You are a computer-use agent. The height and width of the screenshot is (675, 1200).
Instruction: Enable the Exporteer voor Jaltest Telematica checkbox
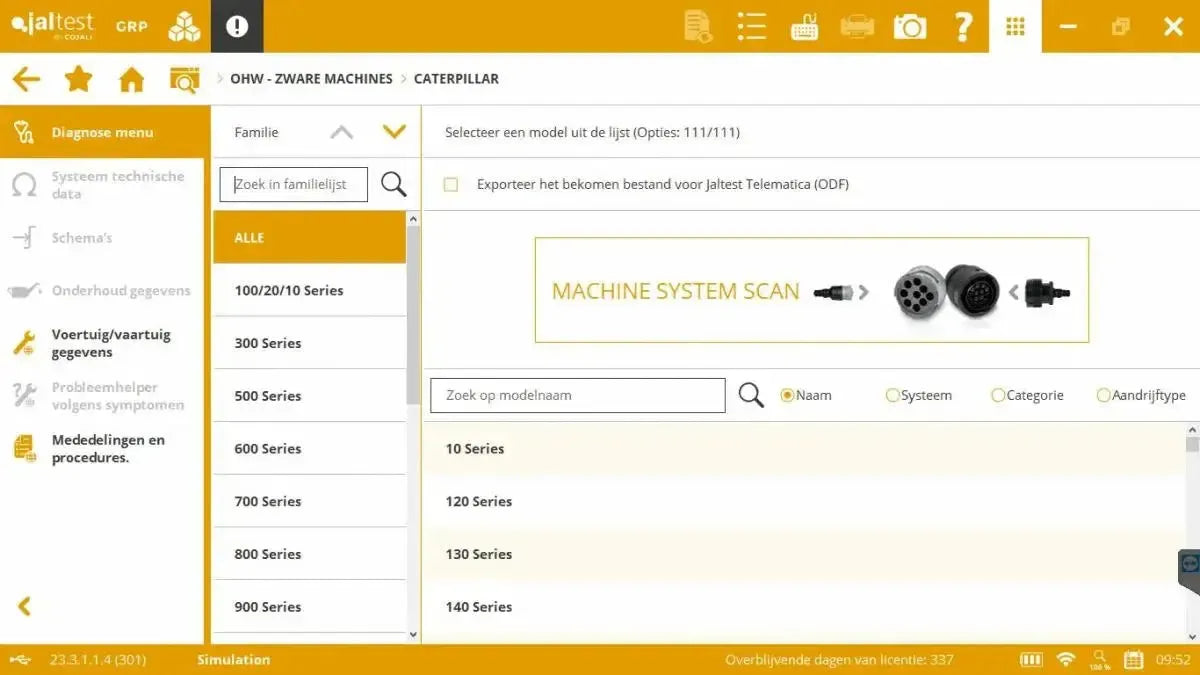tap(450, 185)
